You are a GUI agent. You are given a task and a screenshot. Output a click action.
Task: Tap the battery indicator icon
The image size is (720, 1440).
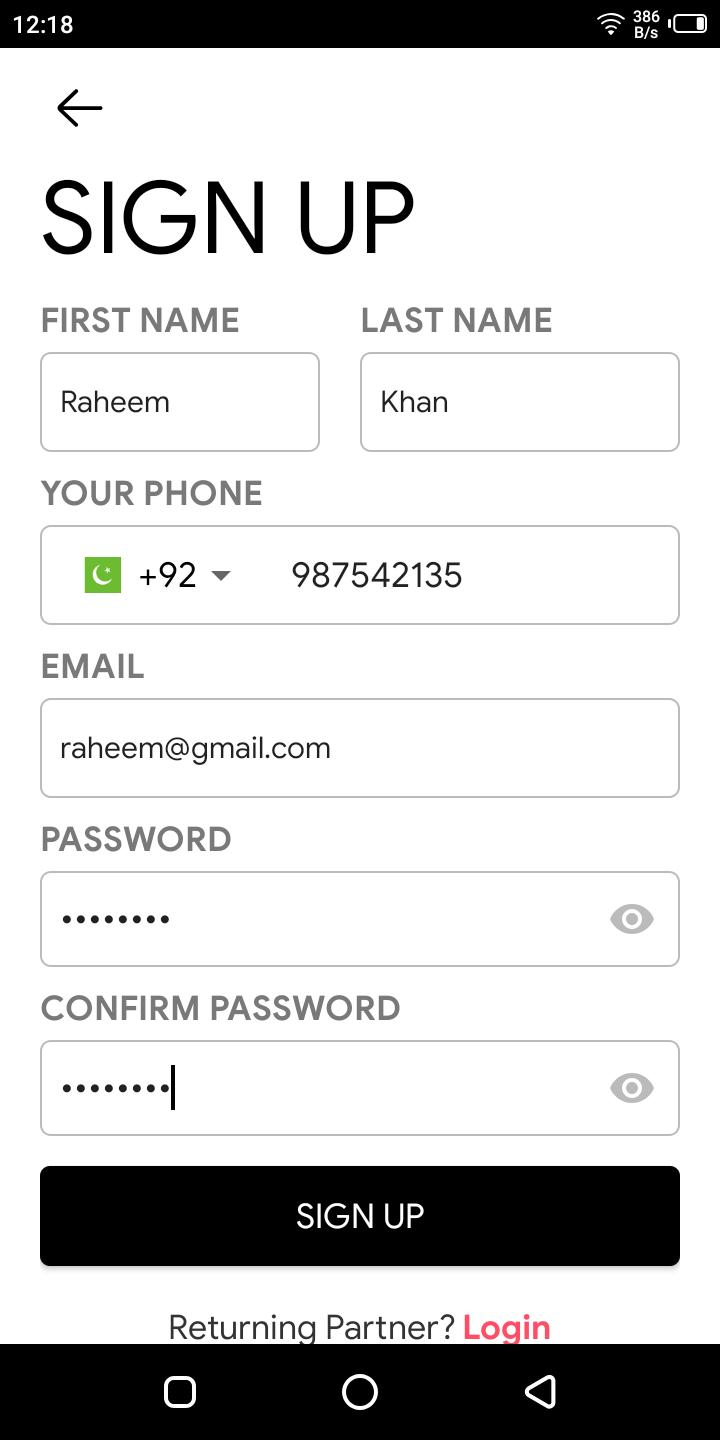click(x=689, y=24)
